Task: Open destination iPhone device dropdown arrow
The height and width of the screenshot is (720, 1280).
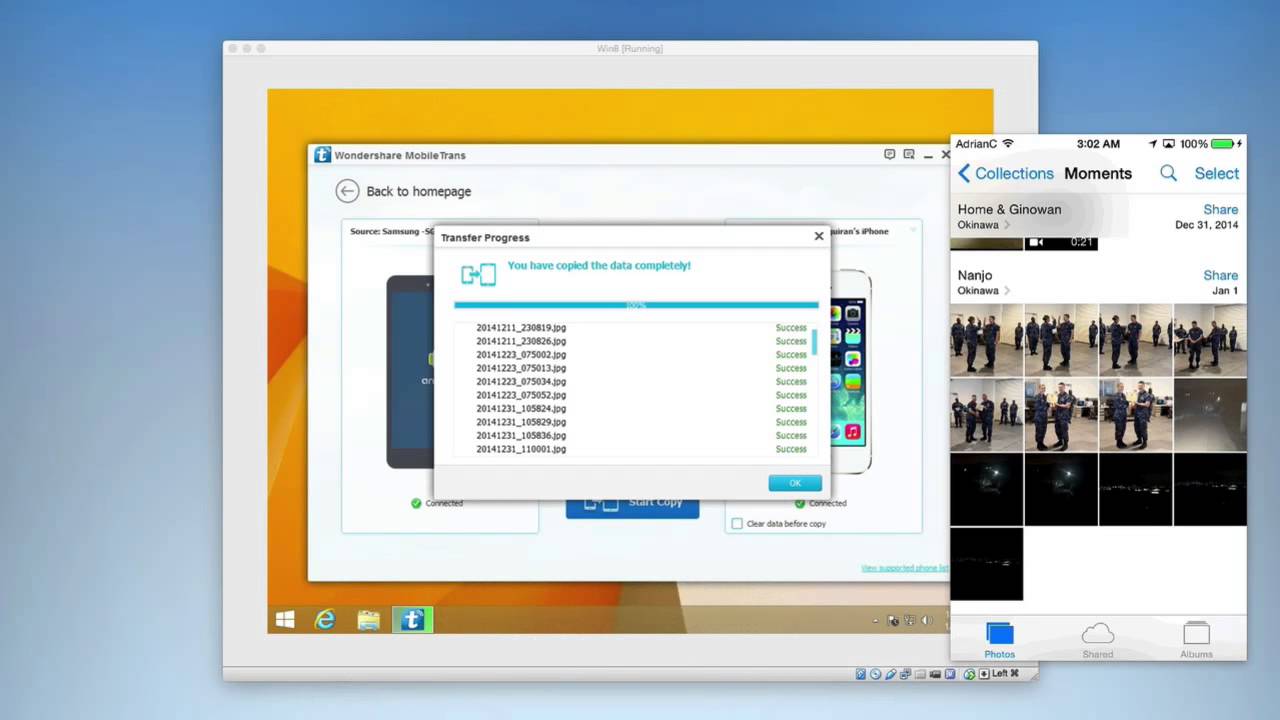Action: coord(912,231)
